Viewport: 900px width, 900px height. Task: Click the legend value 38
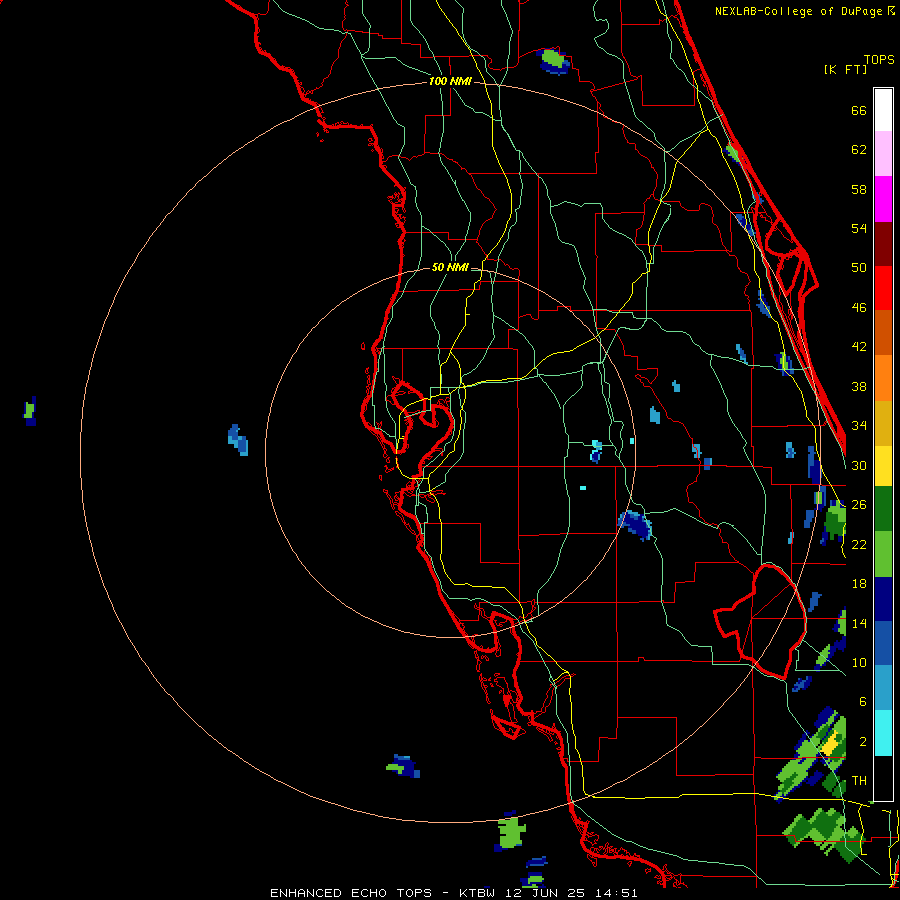click(x=859, y=387)
